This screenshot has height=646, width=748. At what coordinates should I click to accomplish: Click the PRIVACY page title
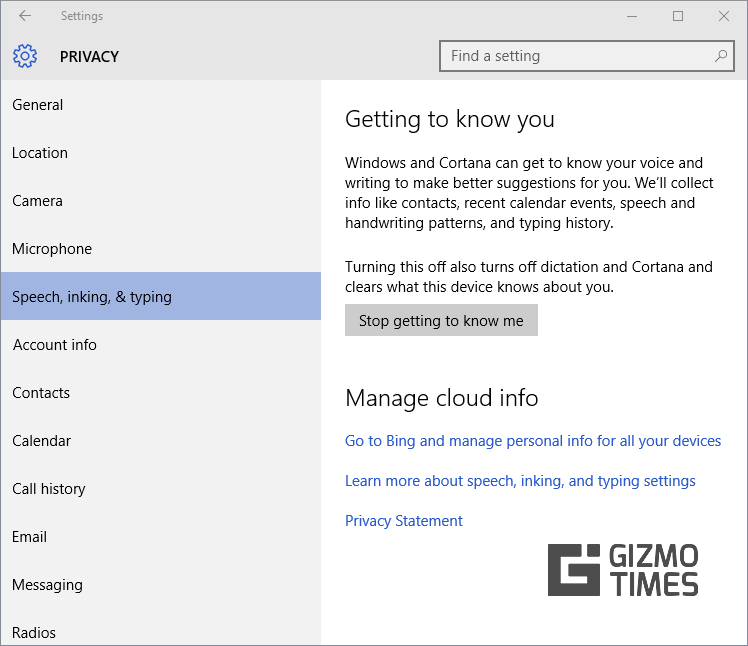click(89, 56)
